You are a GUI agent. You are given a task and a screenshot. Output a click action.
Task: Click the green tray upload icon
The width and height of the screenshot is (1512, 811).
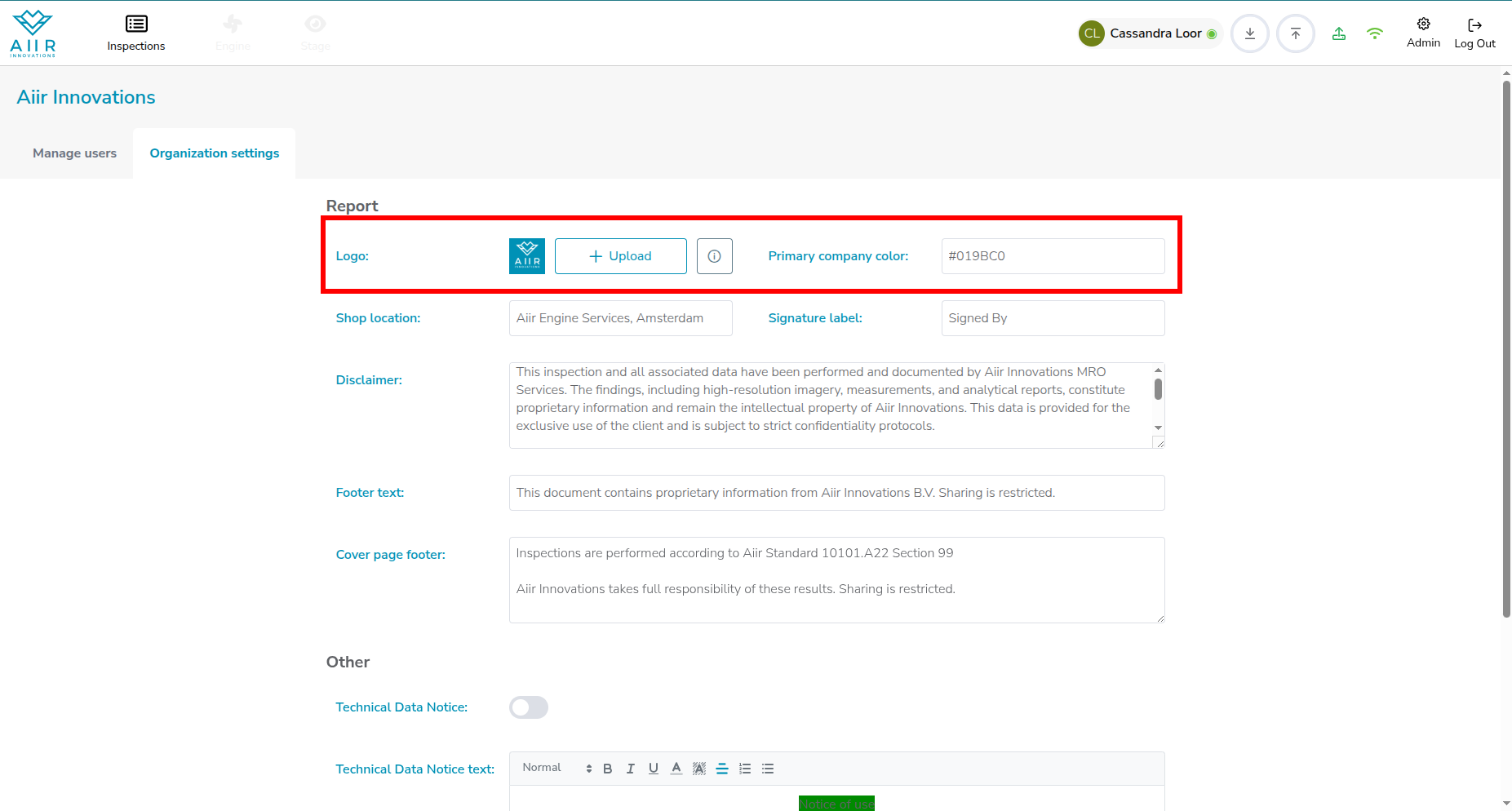point(1339,33)
